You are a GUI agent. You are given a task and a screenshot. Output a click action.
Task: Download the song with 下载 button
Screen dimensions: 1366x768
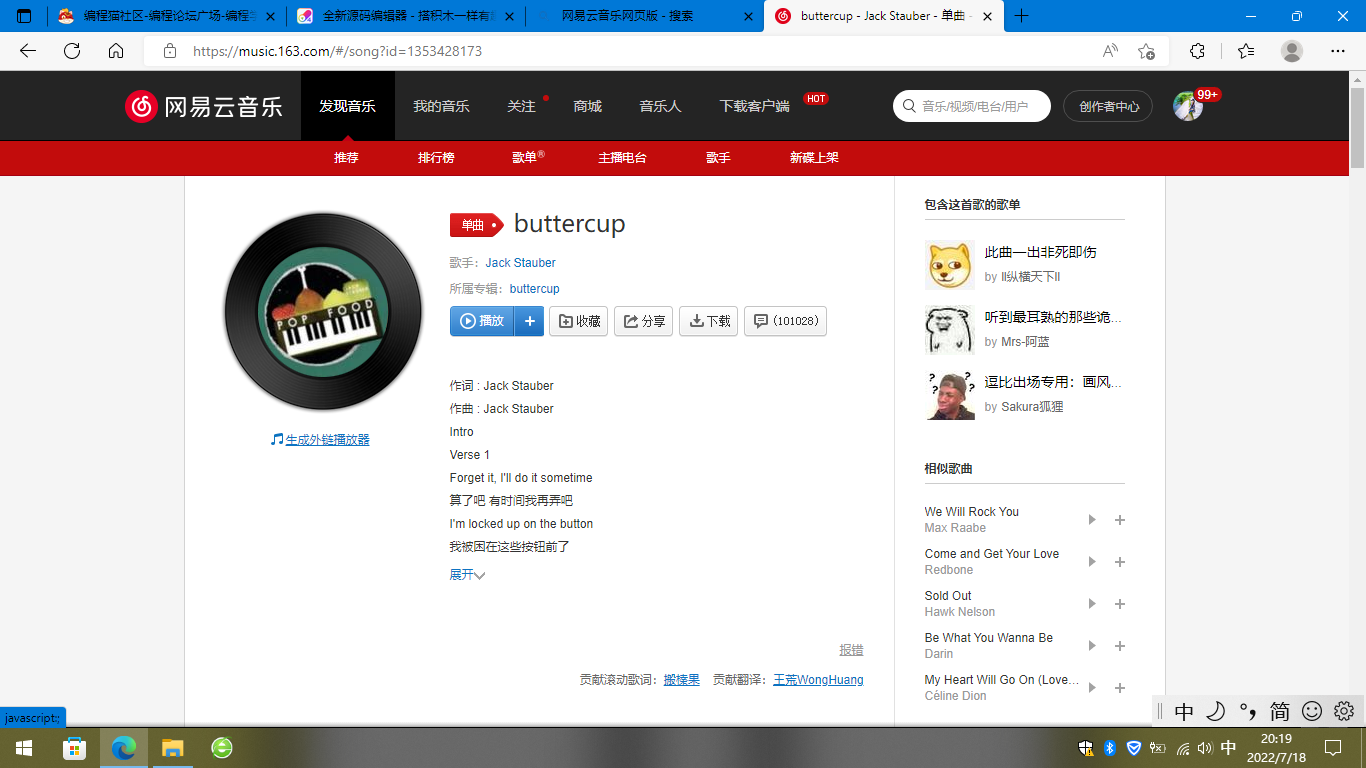coord(709,321)
